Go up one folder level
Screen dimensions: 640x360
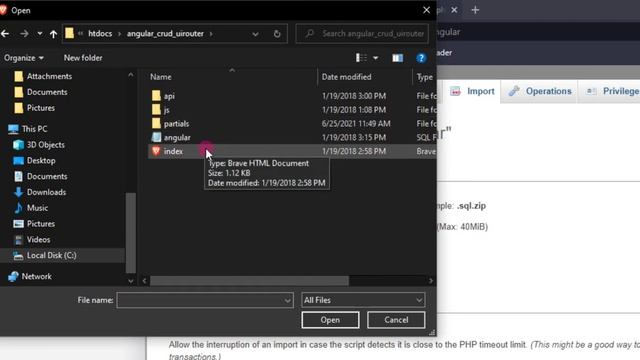coord(53,34)
